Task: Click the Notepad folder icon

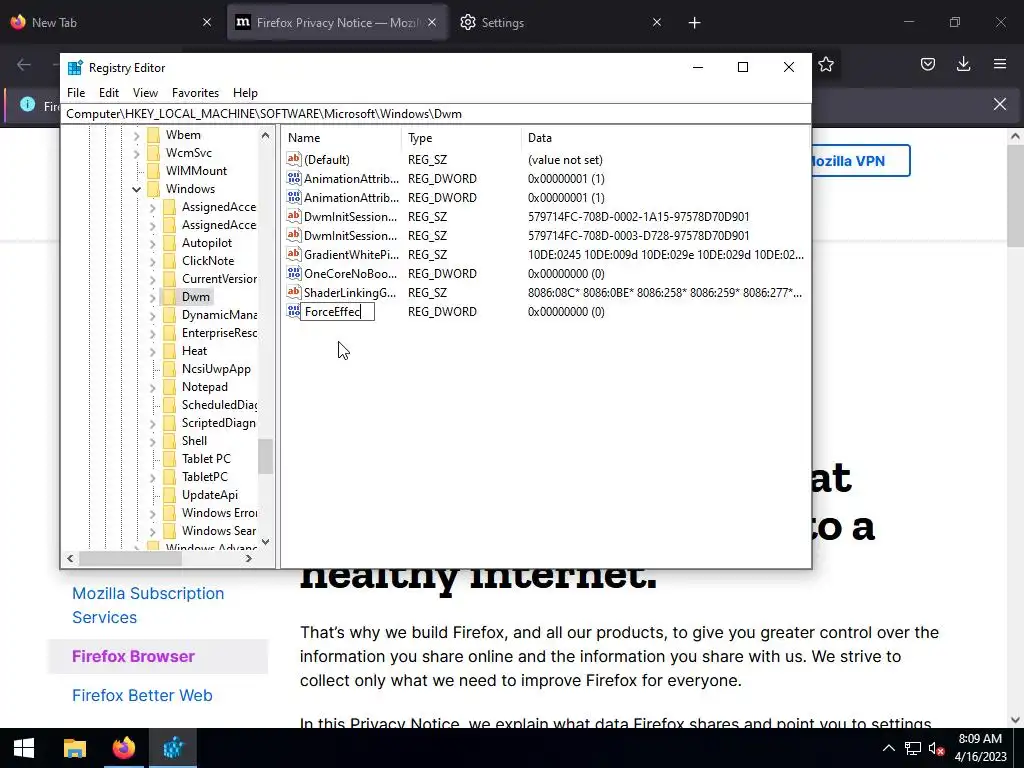Action: pyautogui.click(x=169, y=387)
